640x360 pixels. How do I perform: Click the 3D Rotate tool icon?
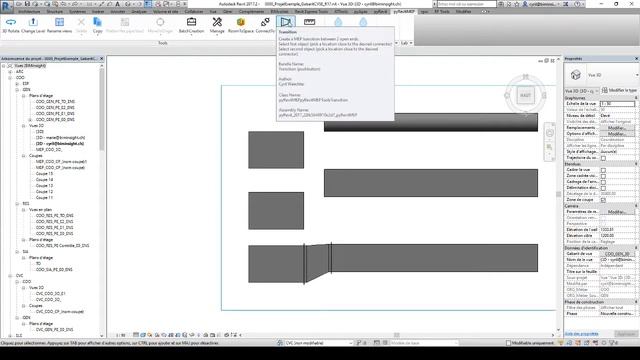(x=11, y=22)
